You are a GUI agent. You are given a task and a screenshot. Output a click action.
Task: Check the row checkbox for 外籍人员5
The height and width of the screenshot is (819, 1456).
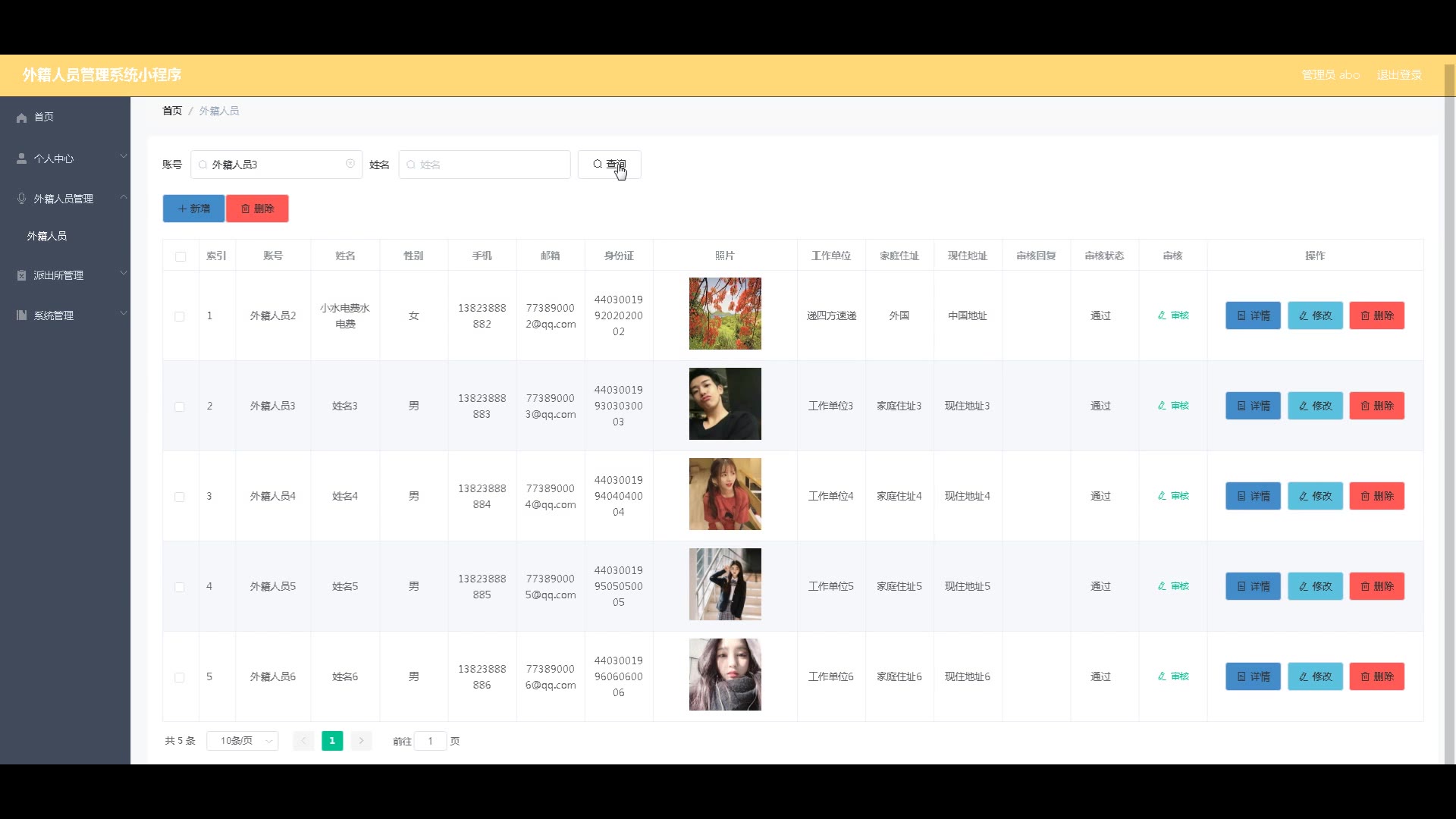coord(180,587)
